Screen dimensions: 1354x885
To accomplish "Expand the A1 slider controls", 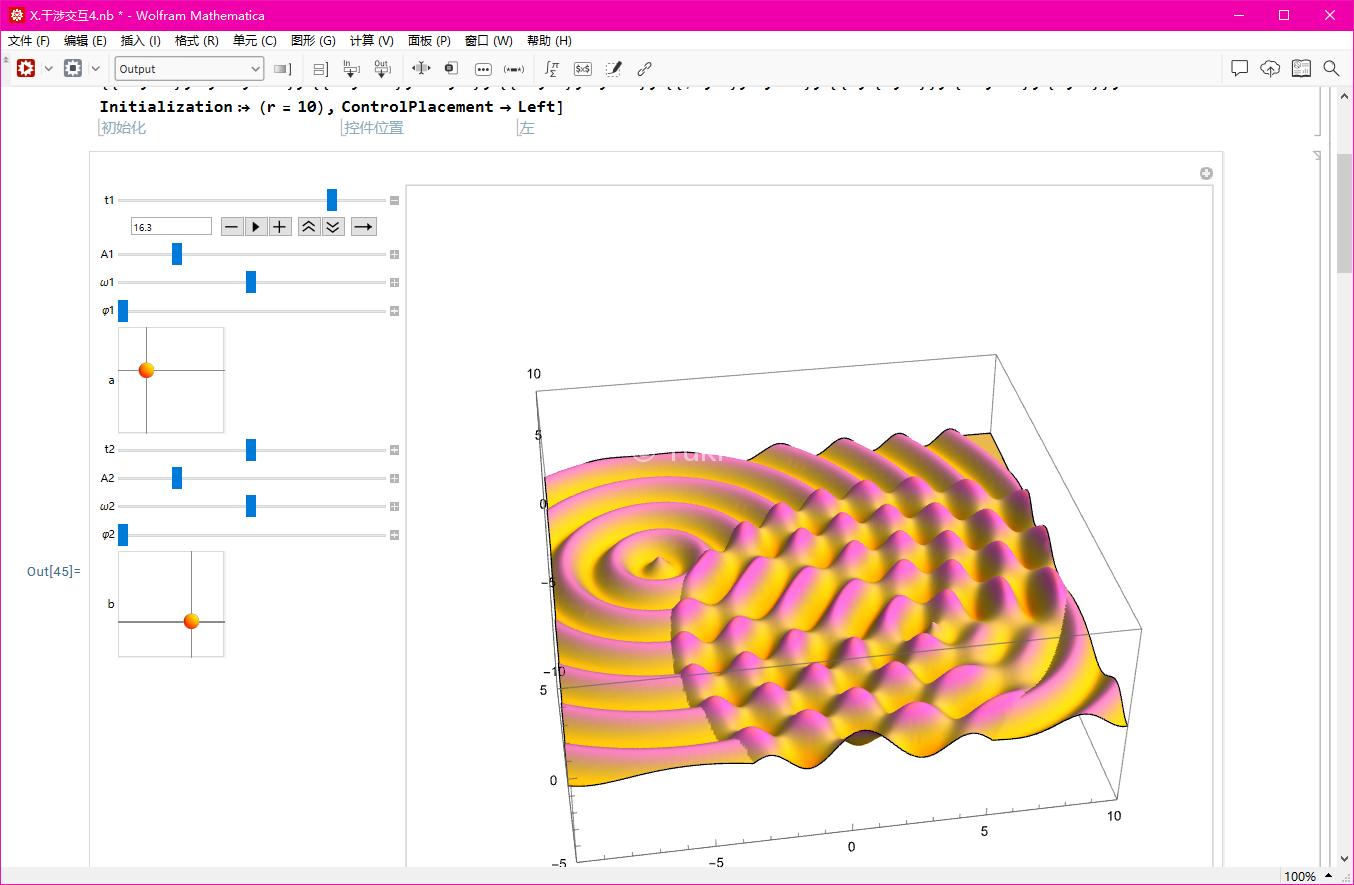I will click(x=395, y=255).
